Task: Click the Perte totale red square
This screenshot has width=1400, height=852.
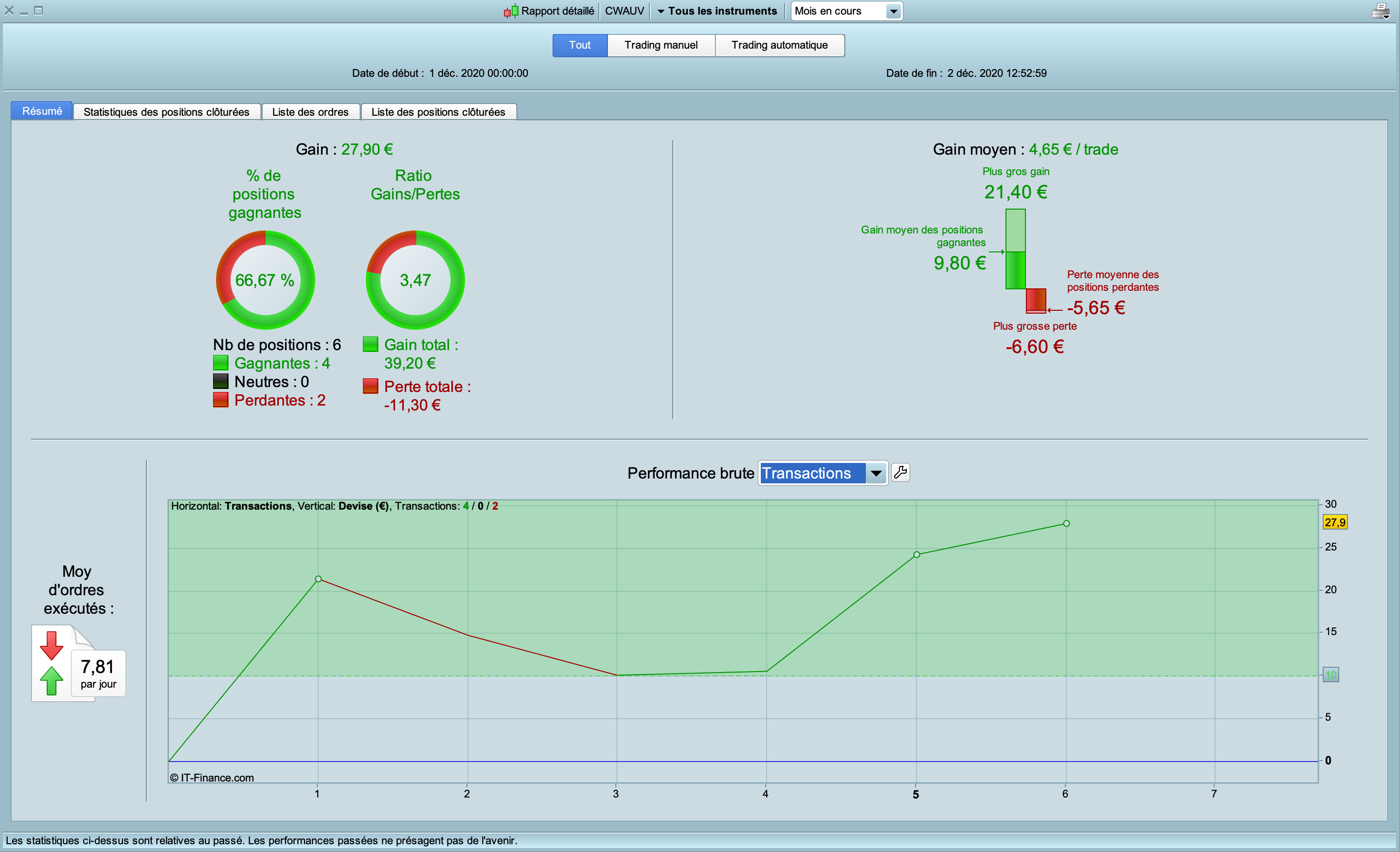Action: (371, 386)
